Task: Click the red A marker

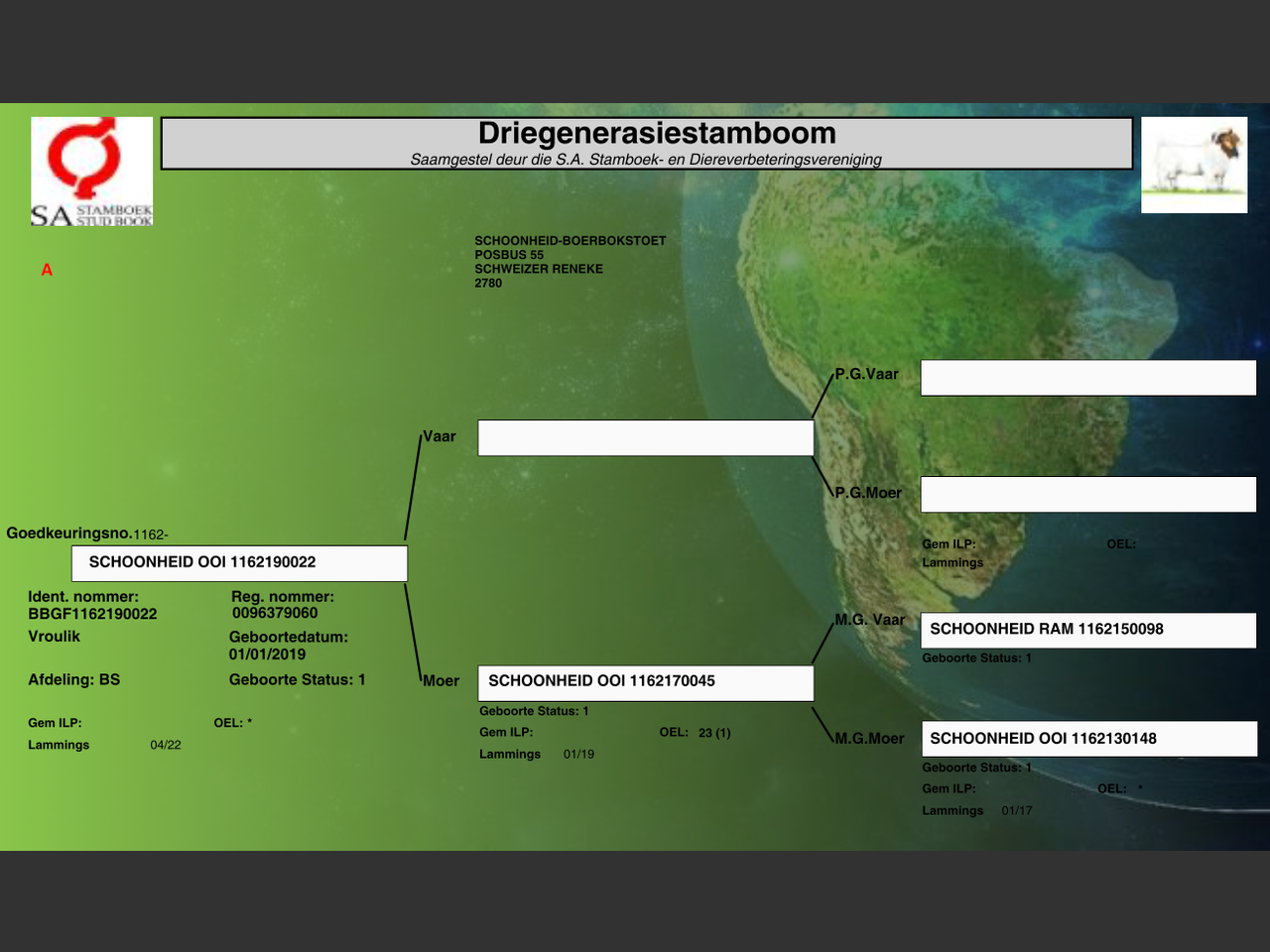Action: tap(46, 269)
